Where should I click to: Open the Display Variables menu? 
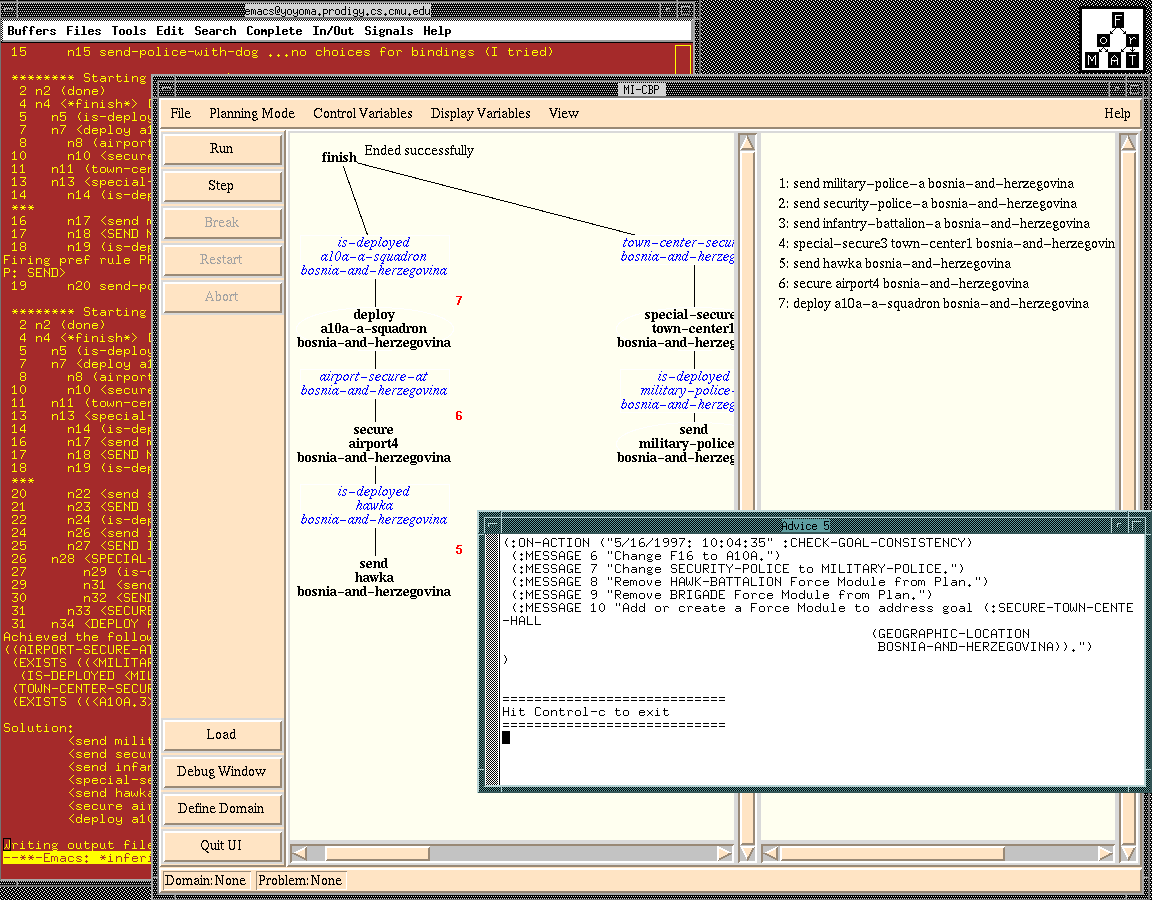pos(480,113)
